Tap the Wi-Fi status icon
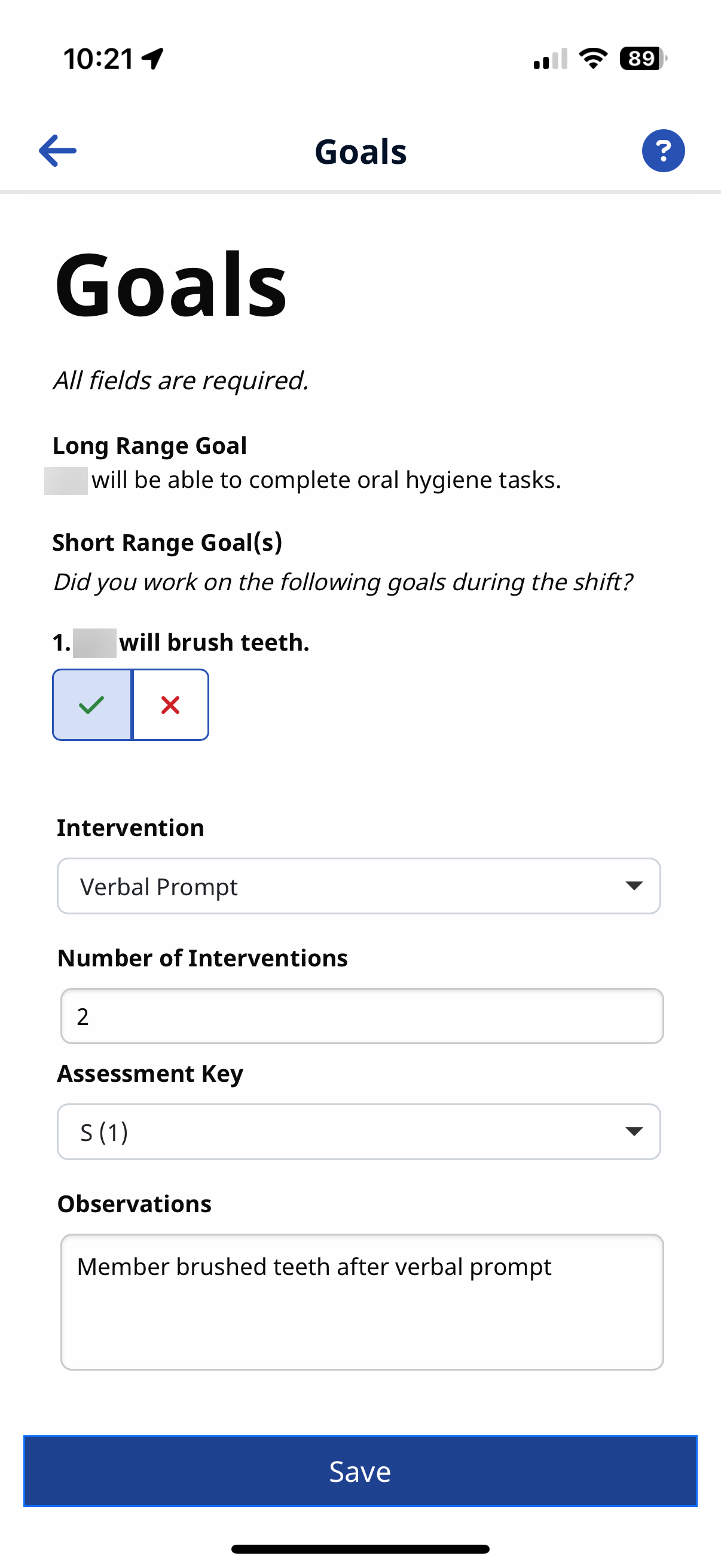The height and width of the screenshot is (1568, 721). tap(592, 59)
